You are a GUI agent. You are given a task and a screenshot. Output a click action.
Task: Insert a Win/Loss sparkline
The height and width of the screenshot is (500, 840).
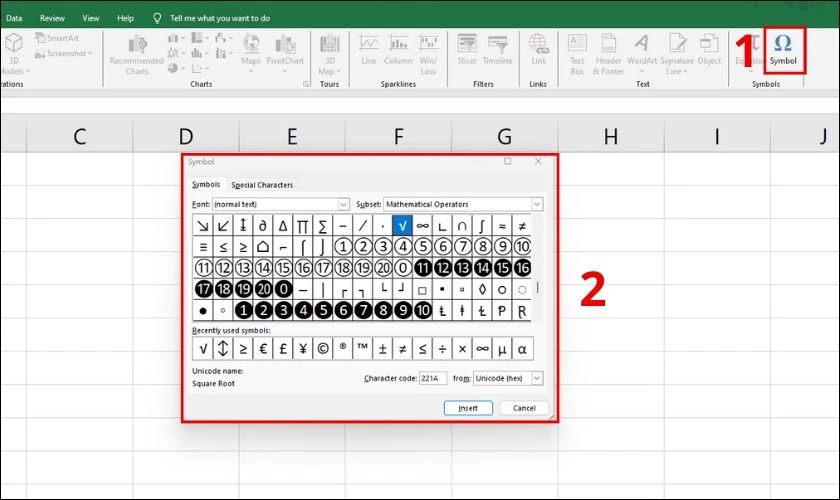tap(428, 55)
